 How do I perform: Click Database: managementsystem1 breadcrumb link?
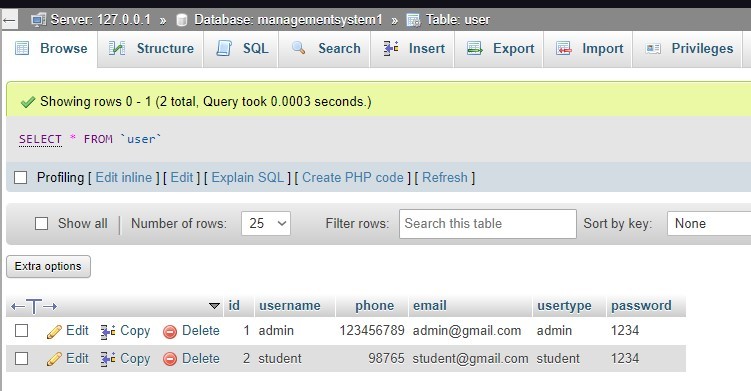tap(288, 20)
